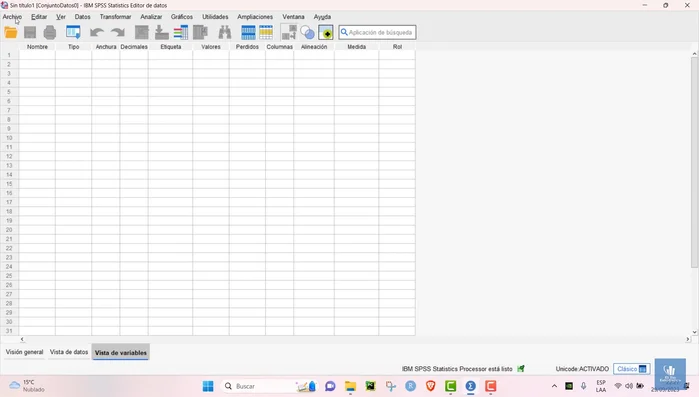Viewport: 699px width, 397px height.
Task: Click the horizontal scroll right arrow
Action: pos(687,339)
